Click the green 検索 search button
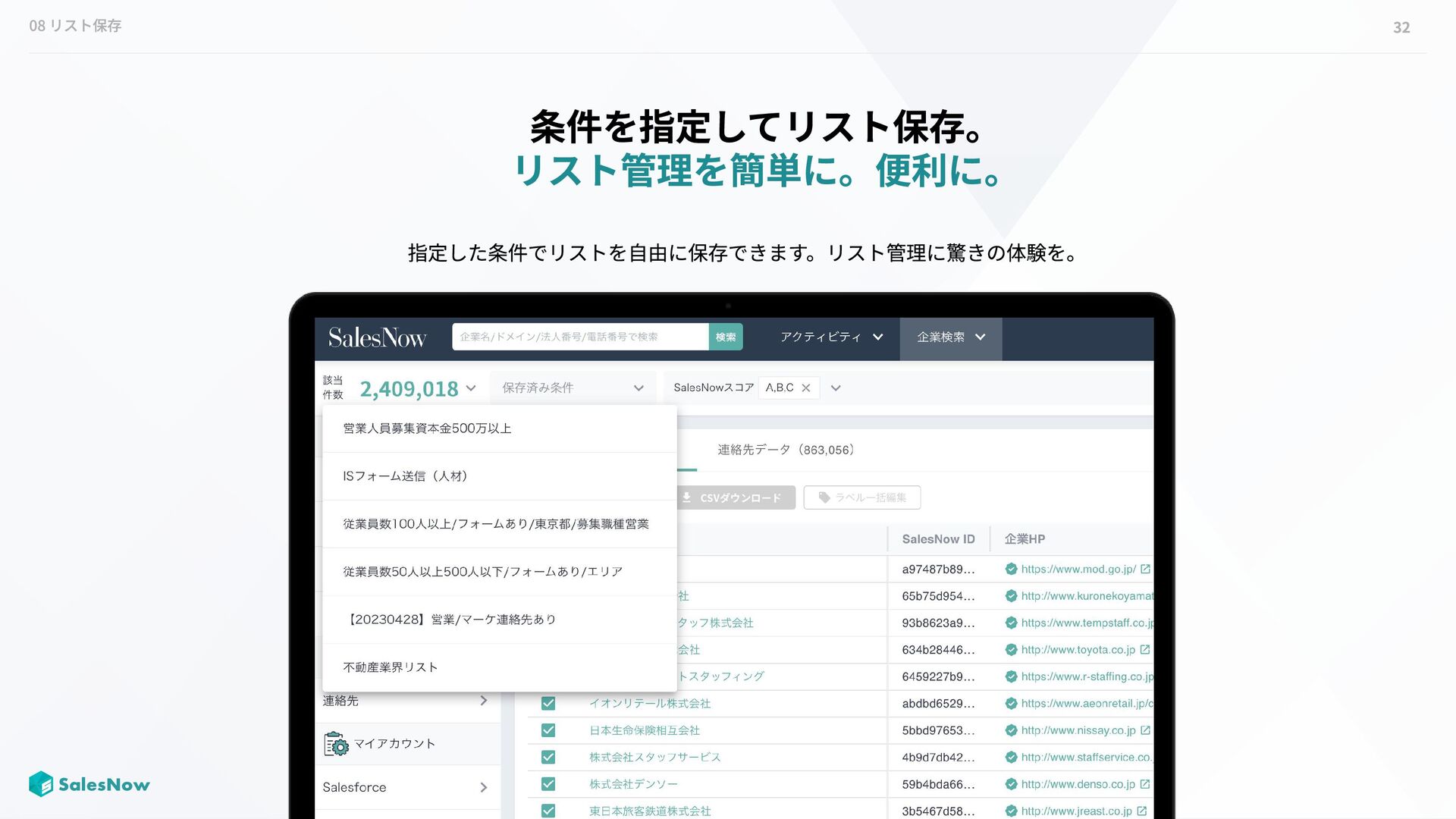 (726, 337)
